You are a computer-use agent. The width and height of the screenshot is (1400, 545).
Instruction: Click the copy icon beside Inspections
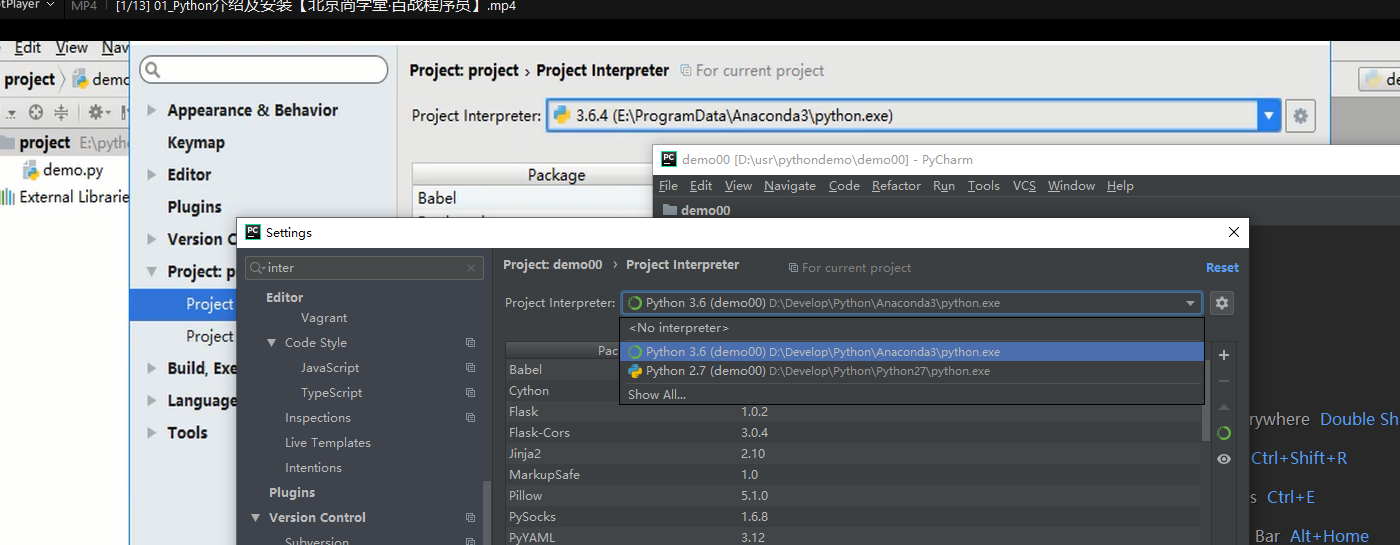pos(470,418)
